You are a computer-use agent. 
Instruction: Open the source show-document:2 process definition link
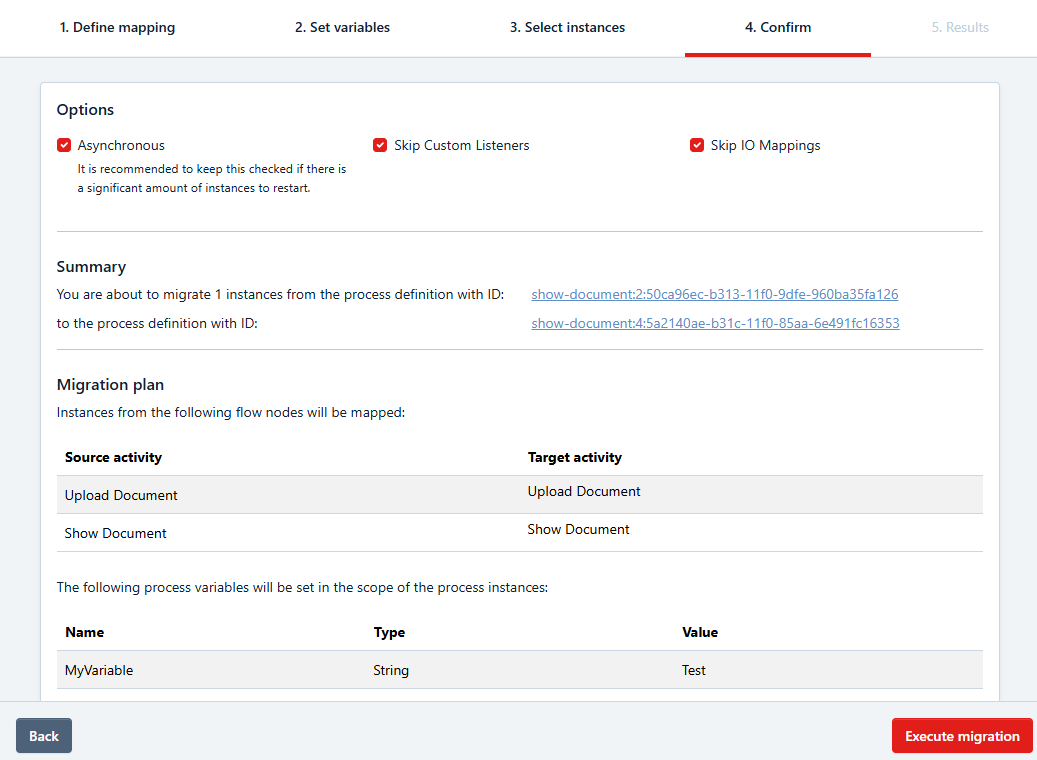click(714, 295)
